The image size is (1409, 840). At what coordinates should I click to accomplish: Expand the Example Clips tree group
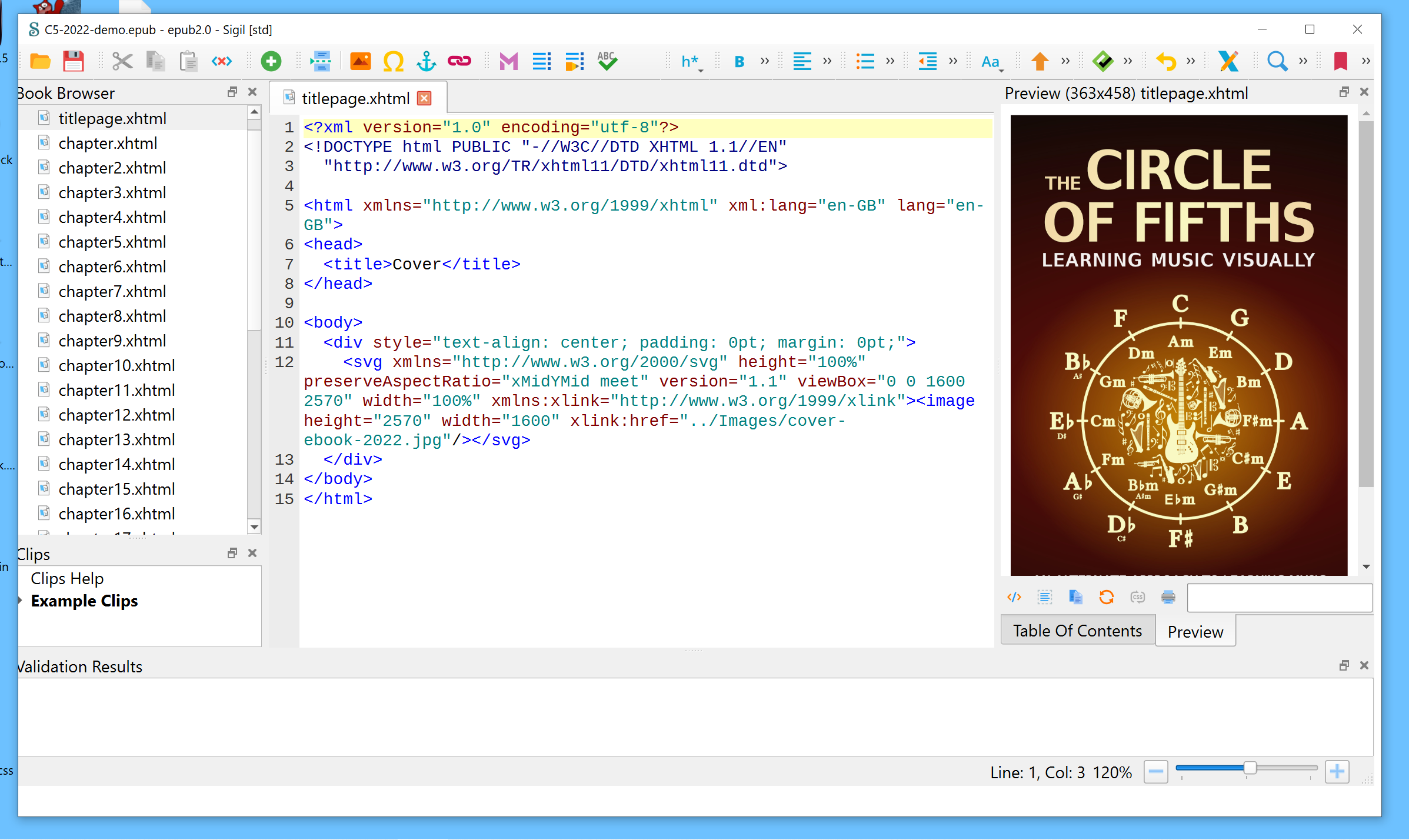21,601
